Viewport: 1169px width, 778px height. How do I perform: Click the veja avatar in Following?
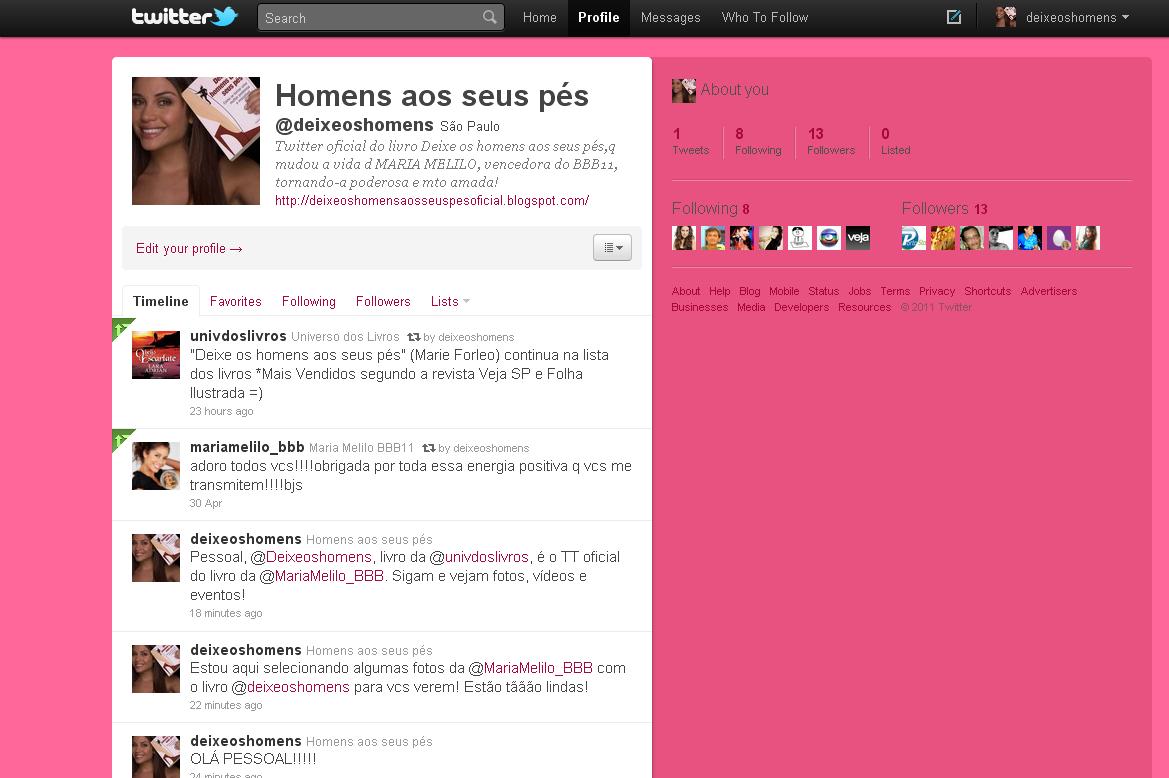[x=858, y=238]
